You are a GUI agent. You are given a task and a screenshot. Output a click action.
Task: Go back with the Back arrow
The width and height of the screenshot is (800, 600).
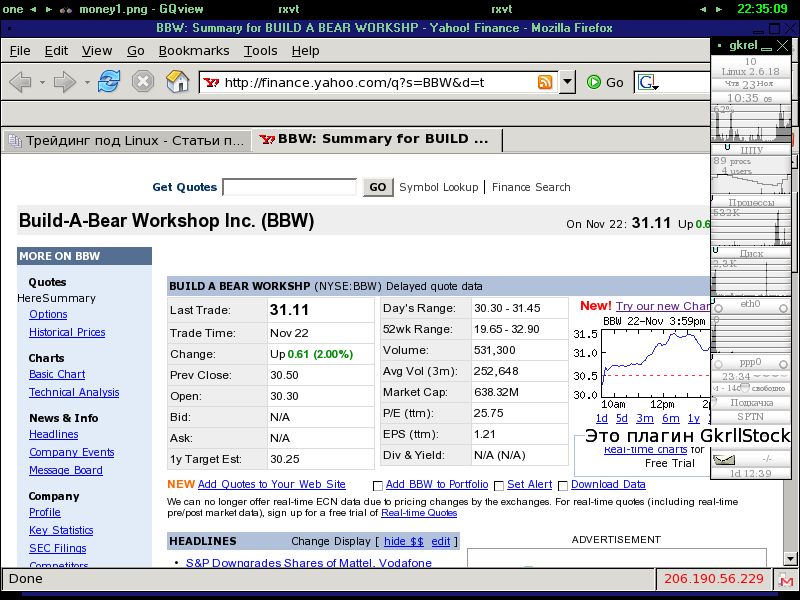coord(20,82)
